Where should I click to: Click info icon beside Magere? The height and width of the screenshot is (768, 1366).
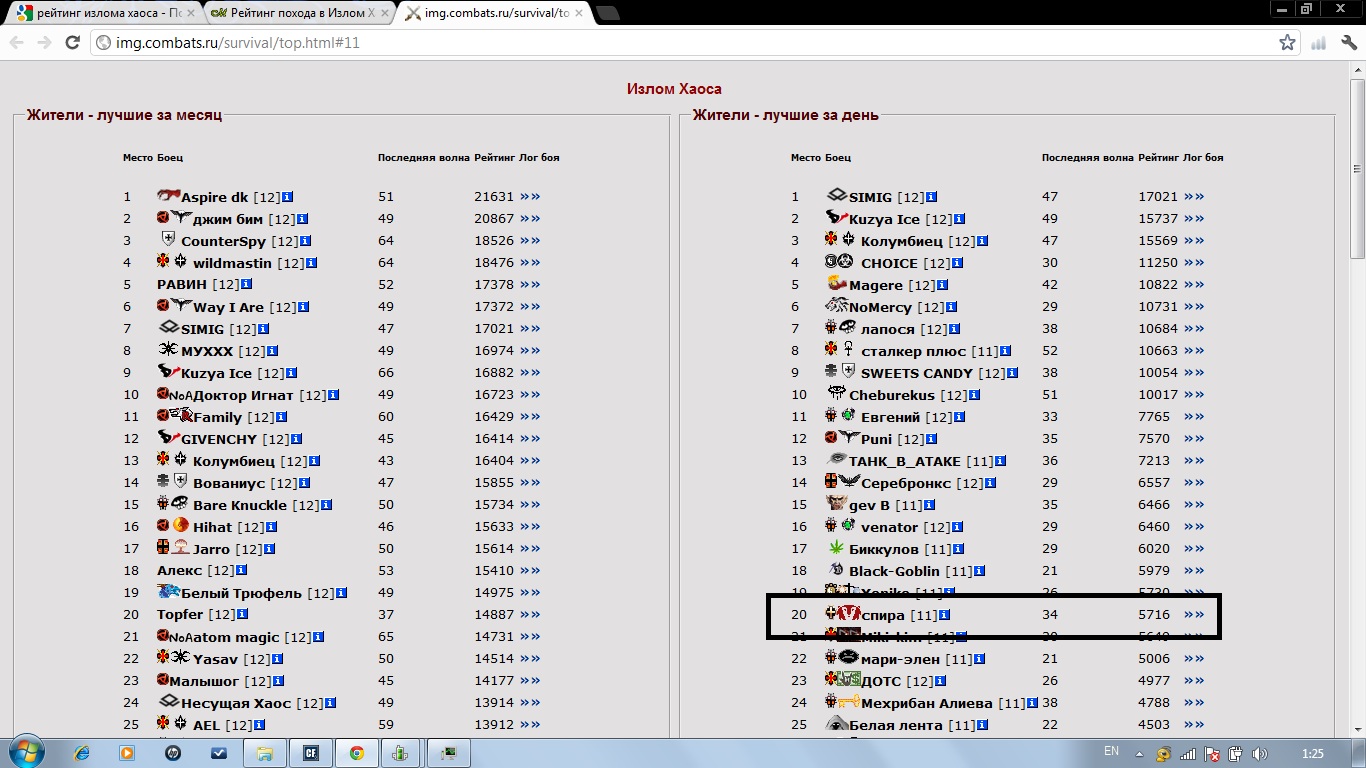tap(943, 285)
